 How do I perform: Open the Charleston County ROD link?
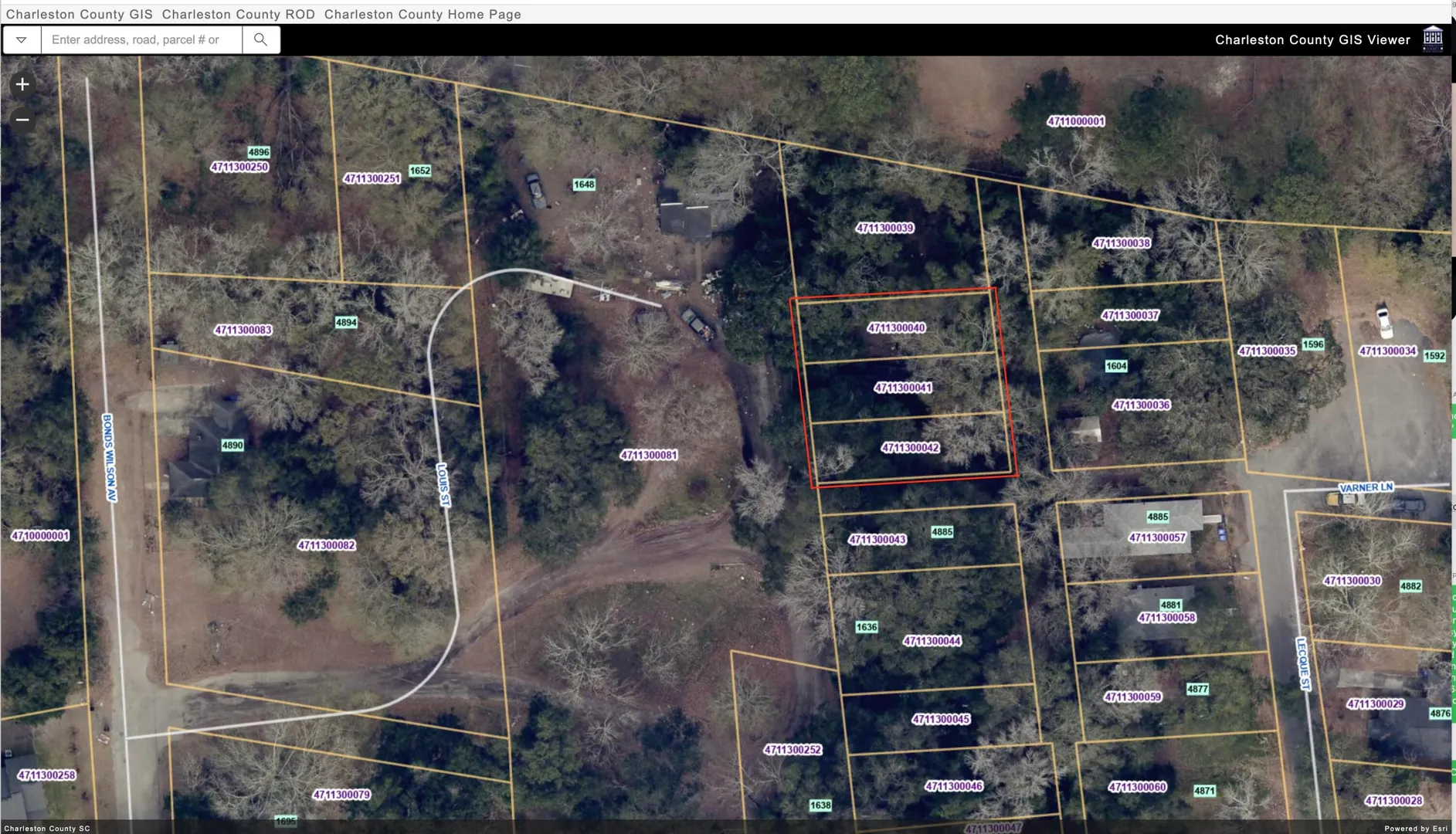point(239,14)
